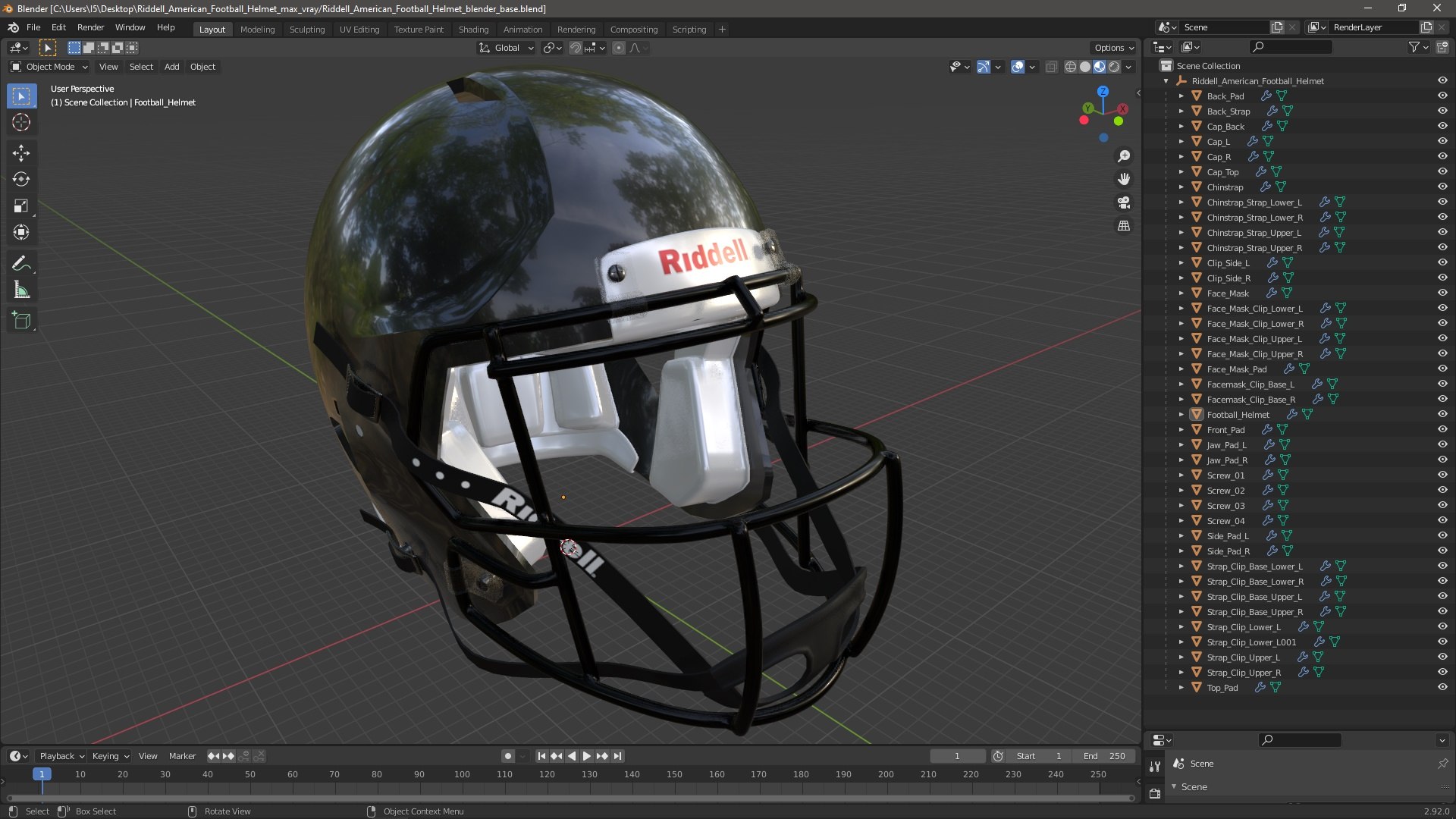1456x819 pixels.
Task: Click the Z axis on navigation gizmo
Action: tap(1103, 91)
